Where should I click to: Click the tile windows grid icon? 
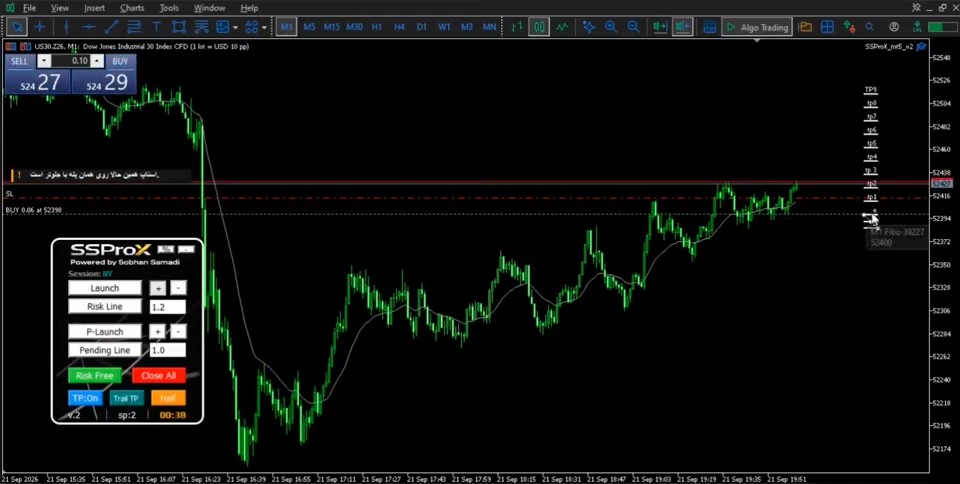tap(827, 27)
